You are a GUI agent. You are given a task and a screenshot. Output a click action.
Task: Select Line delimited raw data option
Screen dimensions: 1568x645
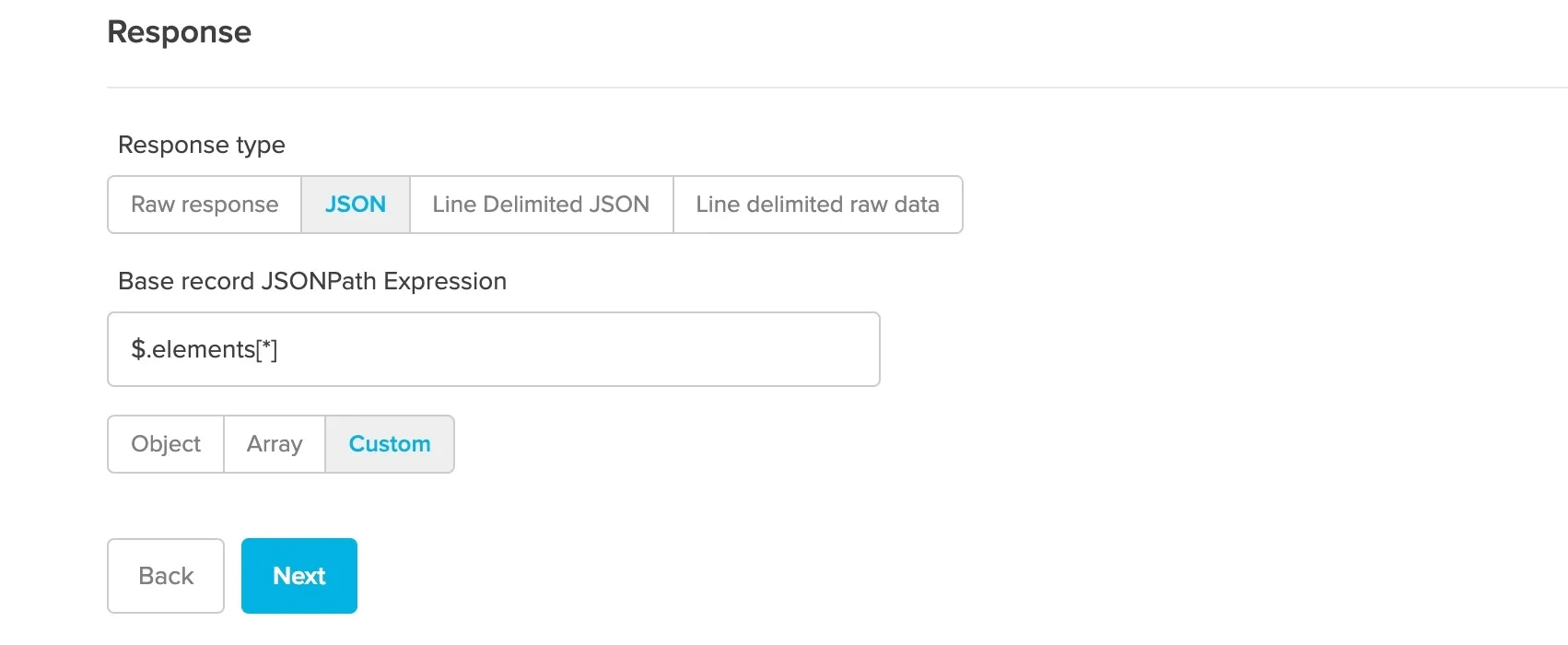[817, 205]
